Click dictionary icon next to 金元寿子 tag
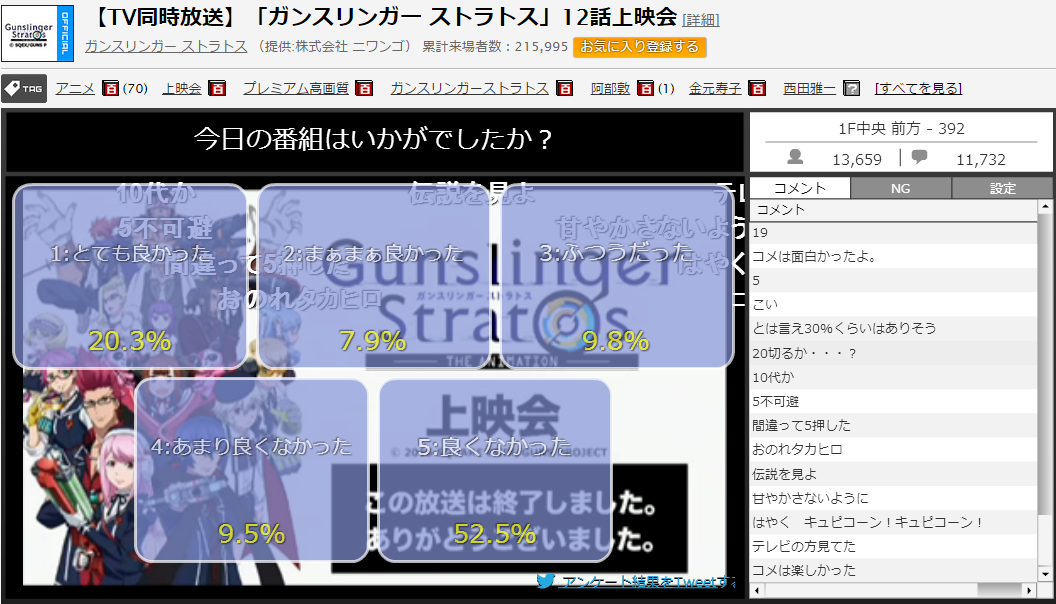This screenshot has height=604, width=1056. click(x=757, y=88)
